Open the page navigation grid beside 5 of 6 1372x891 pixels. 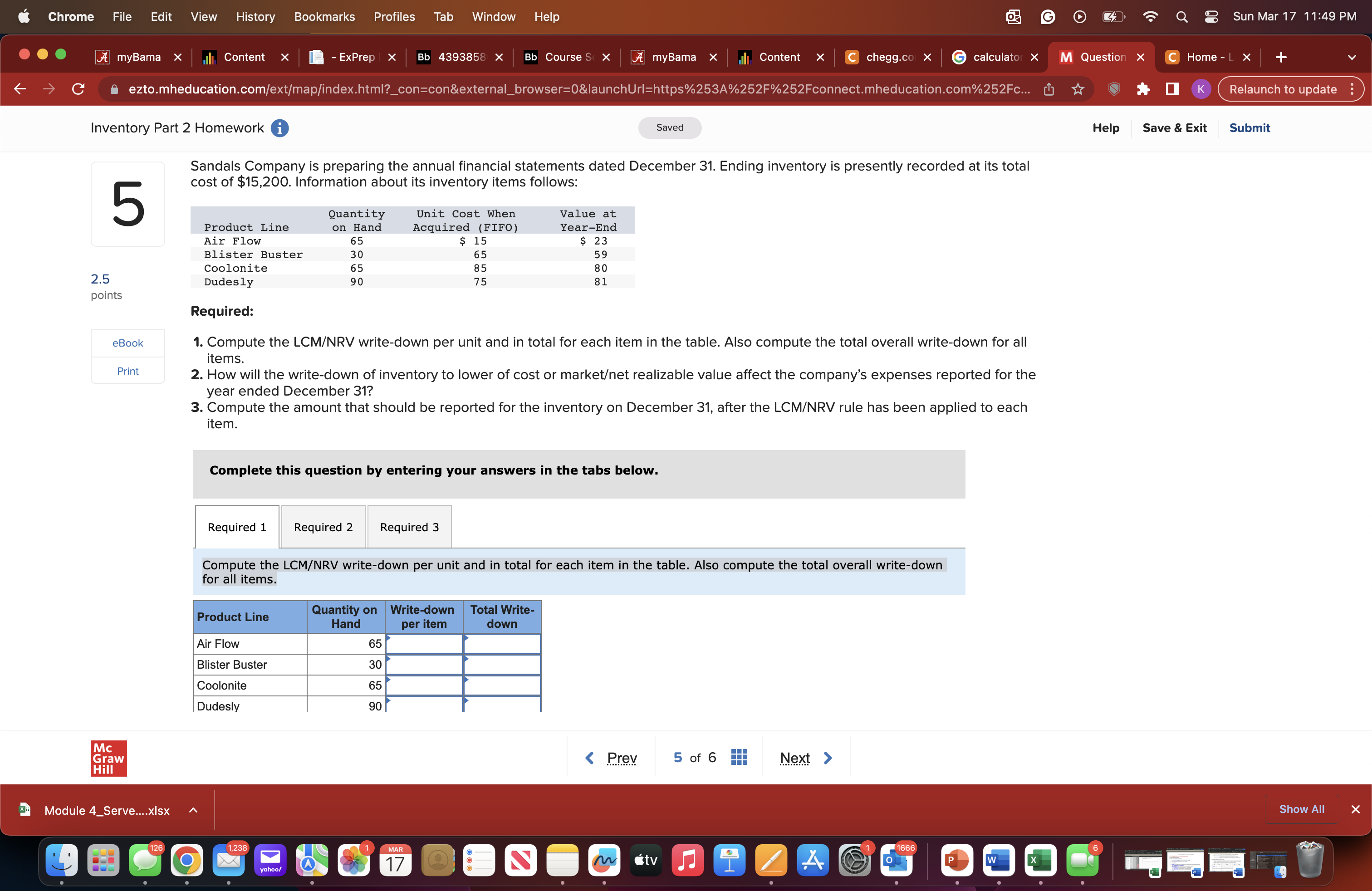[739, 757]
